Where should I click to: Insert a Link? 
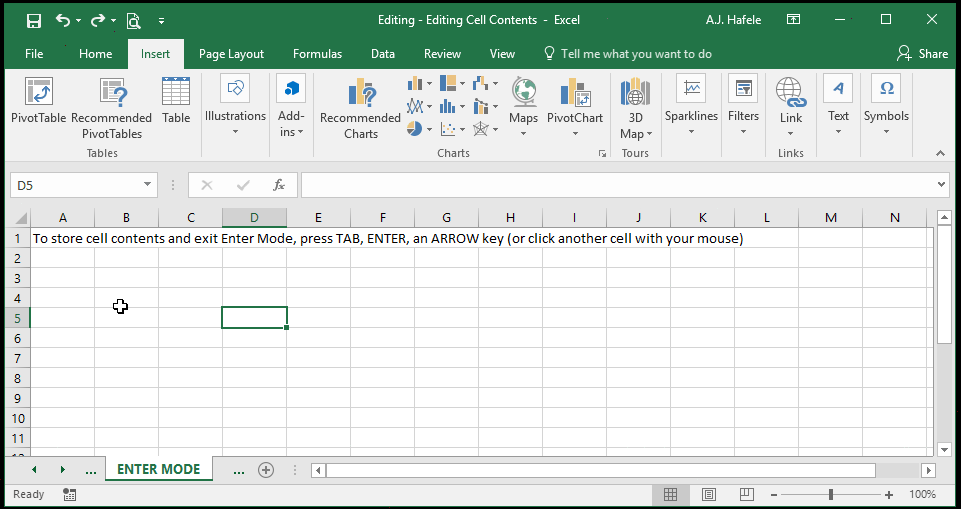[791, 107]
